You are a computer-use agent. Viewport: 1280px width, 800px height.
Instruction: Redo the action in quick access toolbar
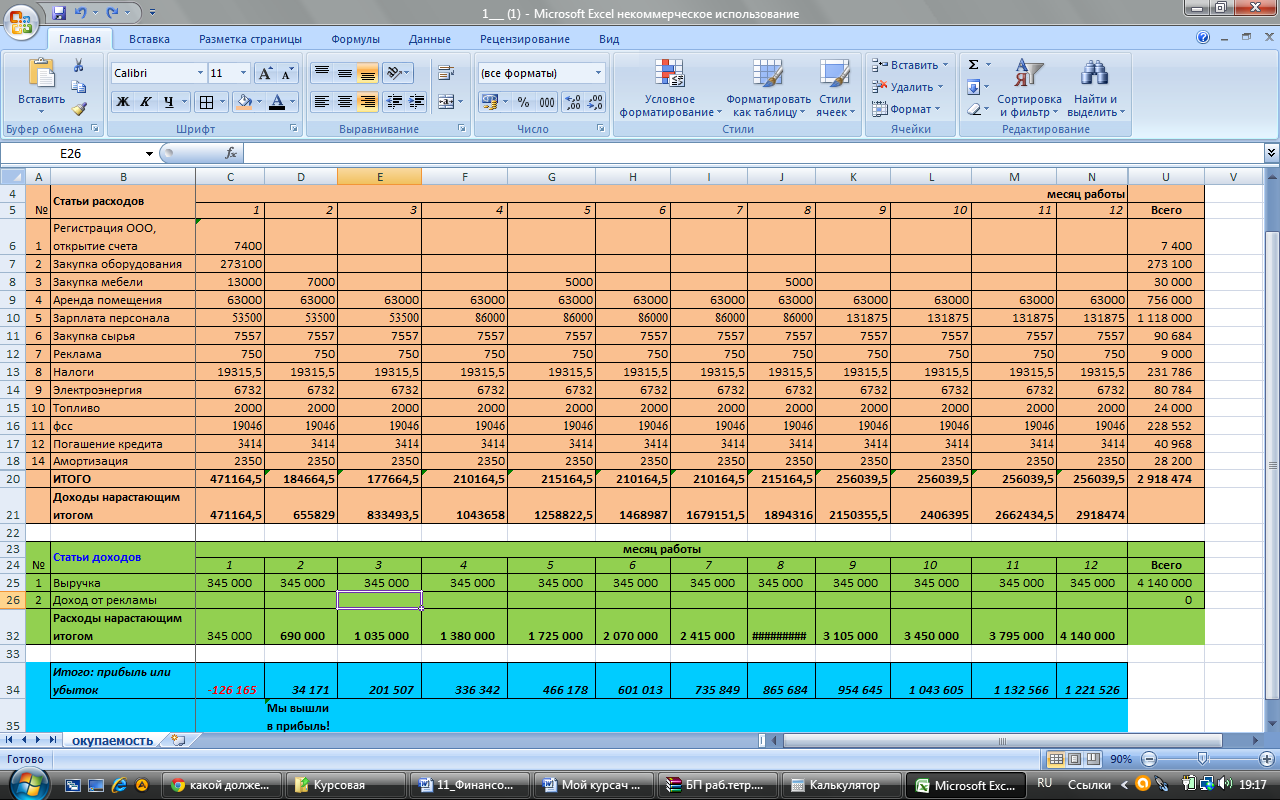click(x=113, y=13)
